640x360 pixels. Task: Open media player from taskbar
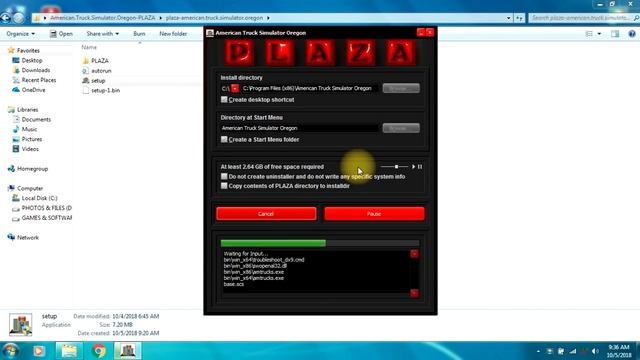pos(39,351)
